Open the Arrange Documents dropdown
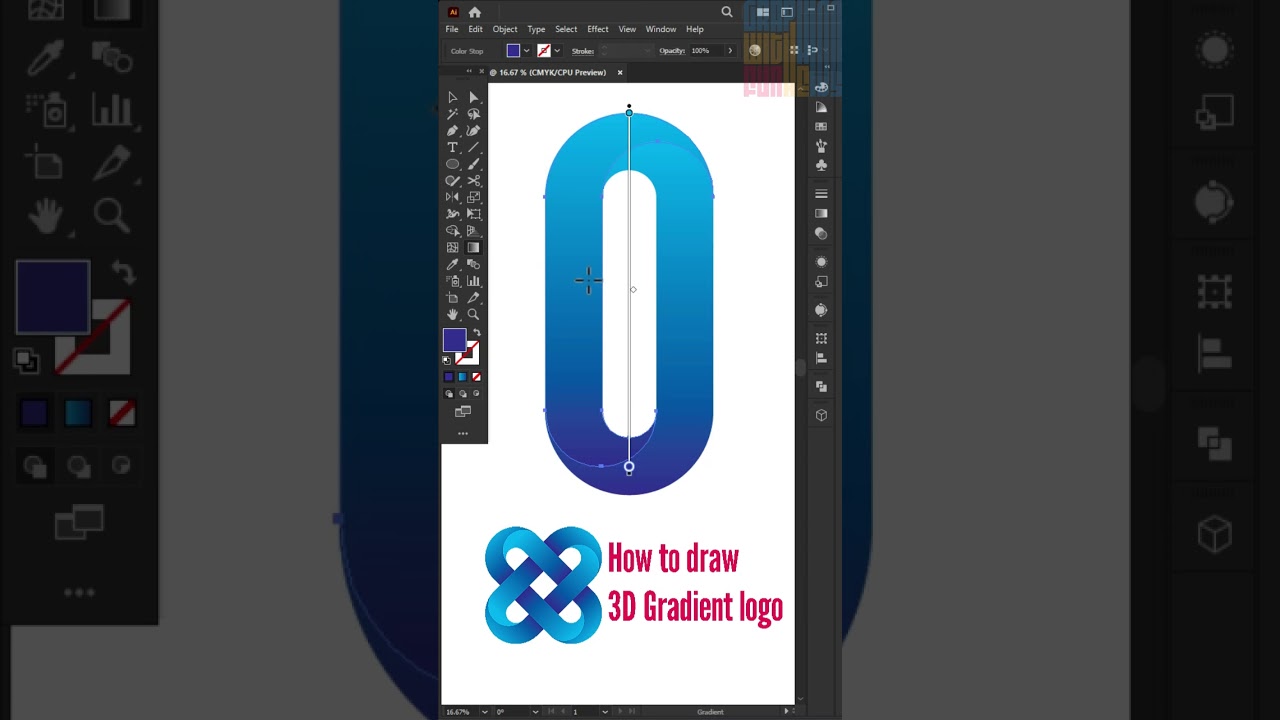This screenshot has height=720, width=1280. point(763,12)
